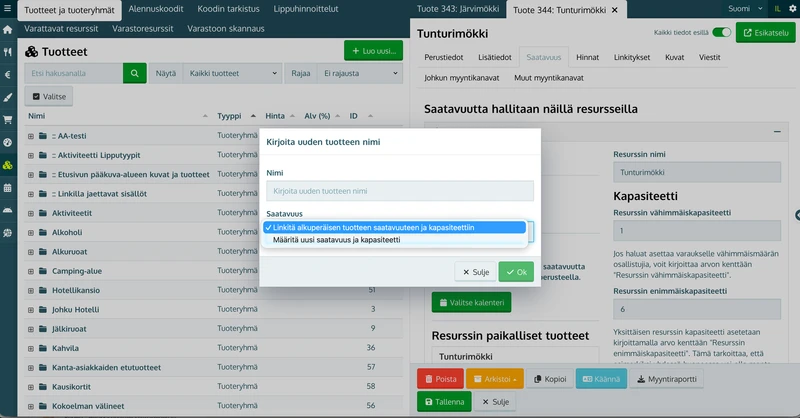Image resolution: width=800 pixels, height=418 pixels.
Task: Click the Kopioi button
Action: pos(549,379)
